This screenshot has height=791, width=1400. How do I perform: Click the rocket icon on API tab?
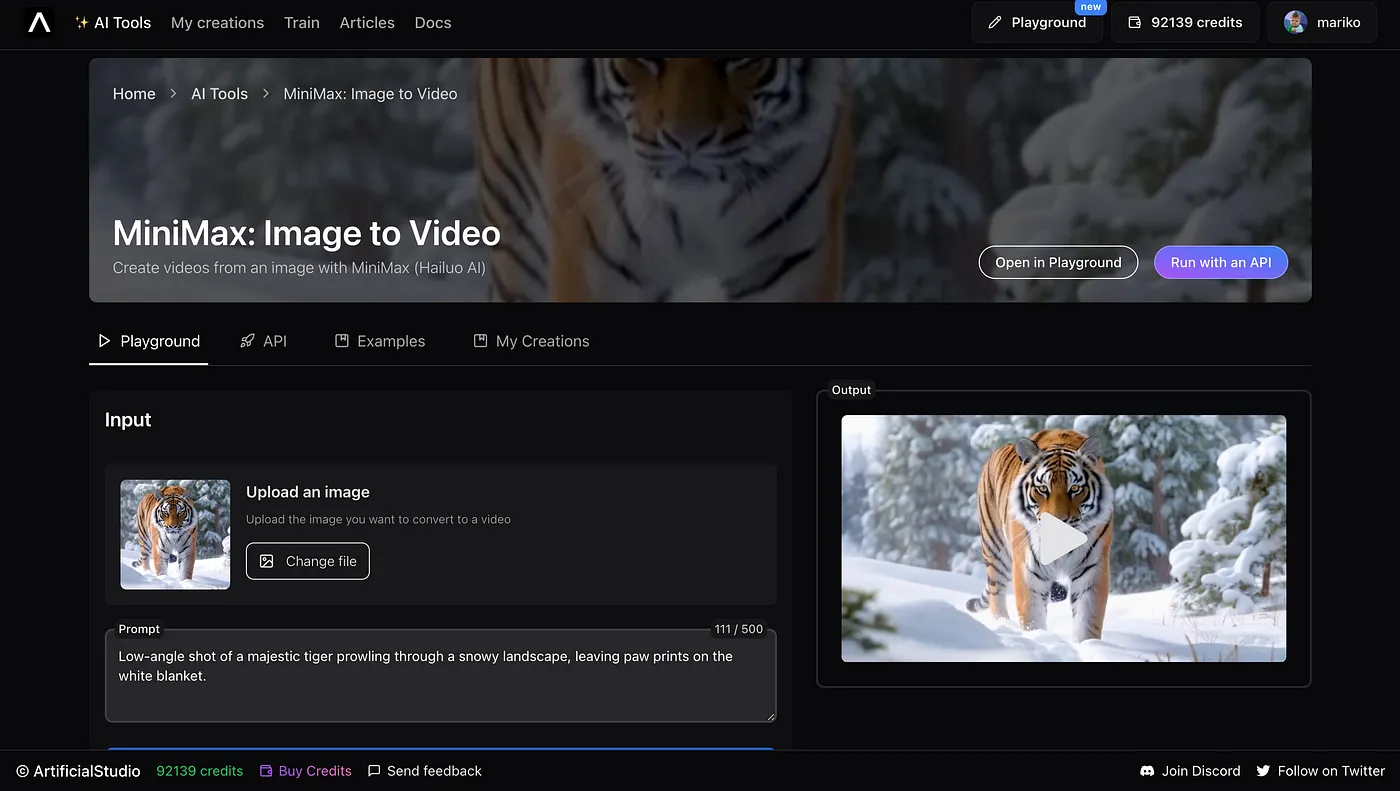point(248,341)
